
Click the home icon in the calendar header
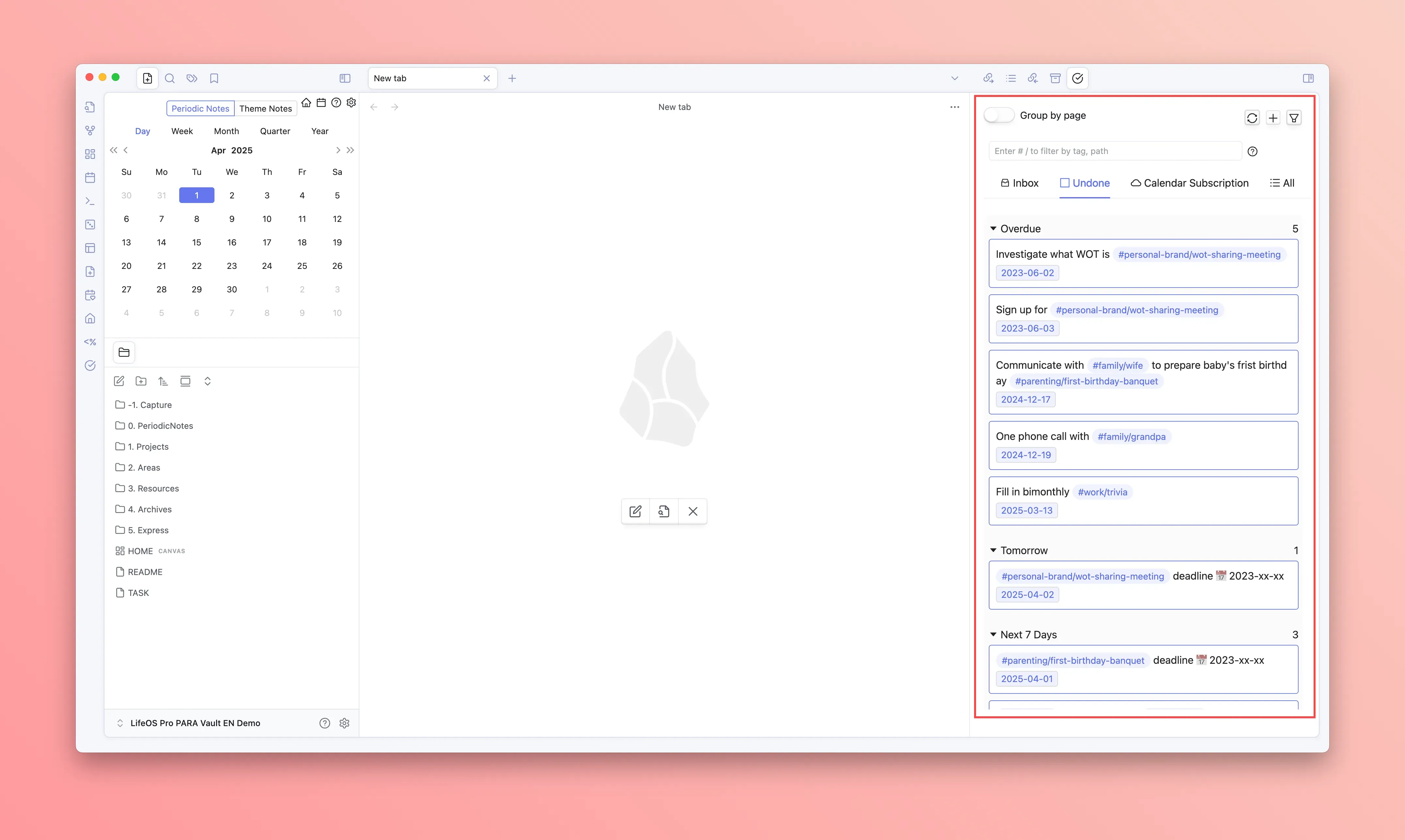click(306, 102)
